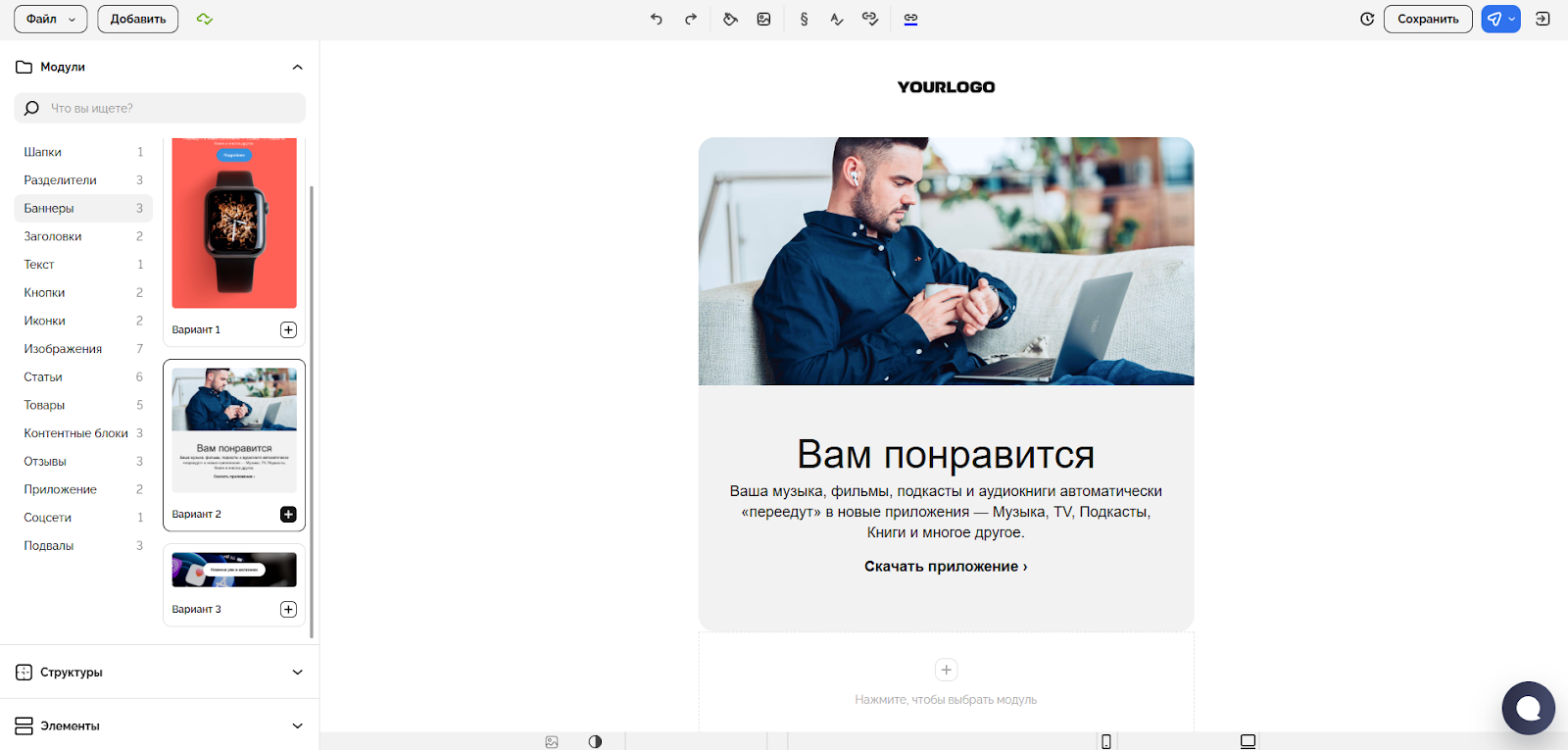
Task: Click the redo arrow in toolbar
Action: point(691,19)
